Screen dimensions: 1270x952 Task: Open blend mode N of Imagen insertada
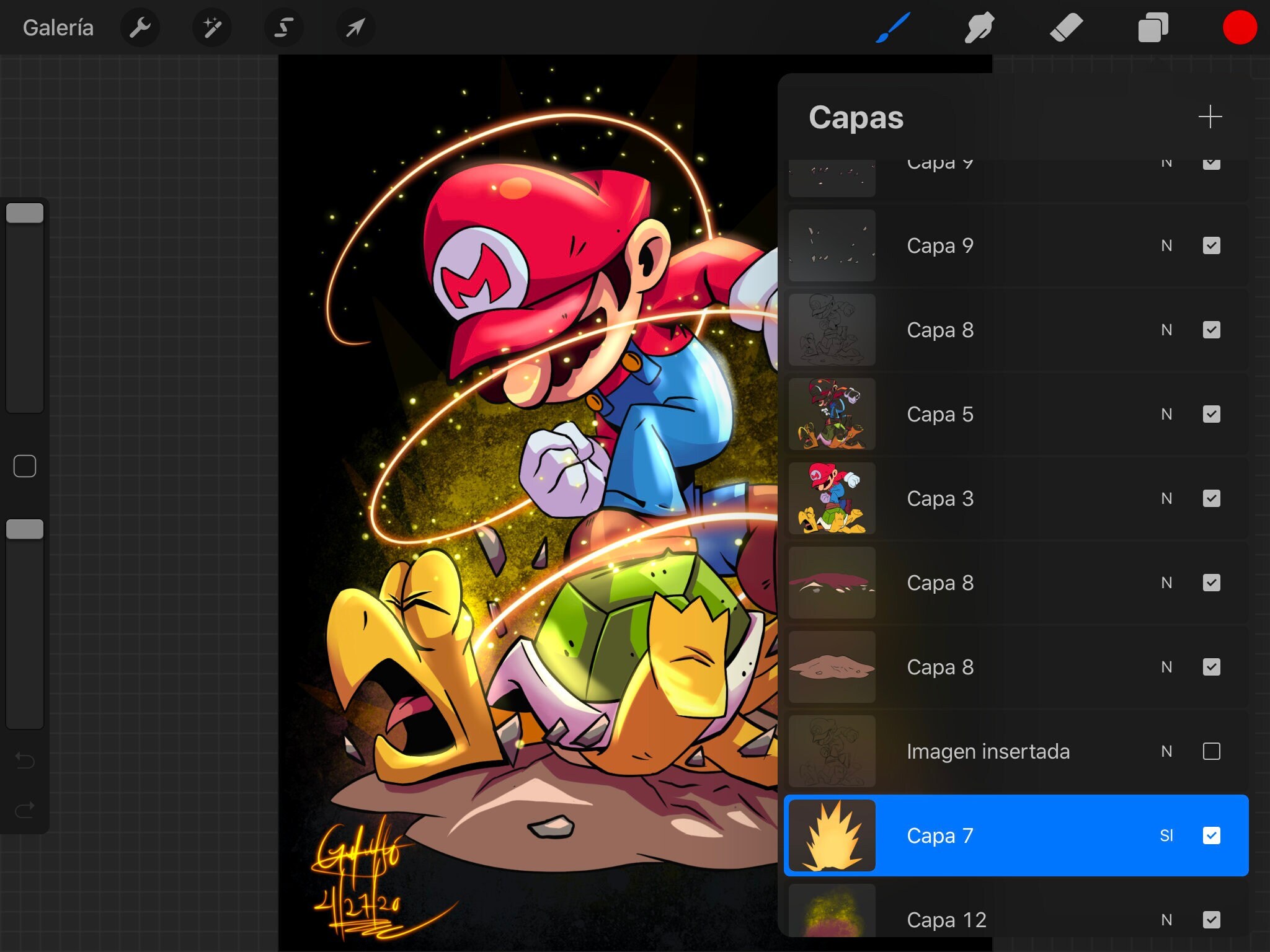coord(1166,751)
